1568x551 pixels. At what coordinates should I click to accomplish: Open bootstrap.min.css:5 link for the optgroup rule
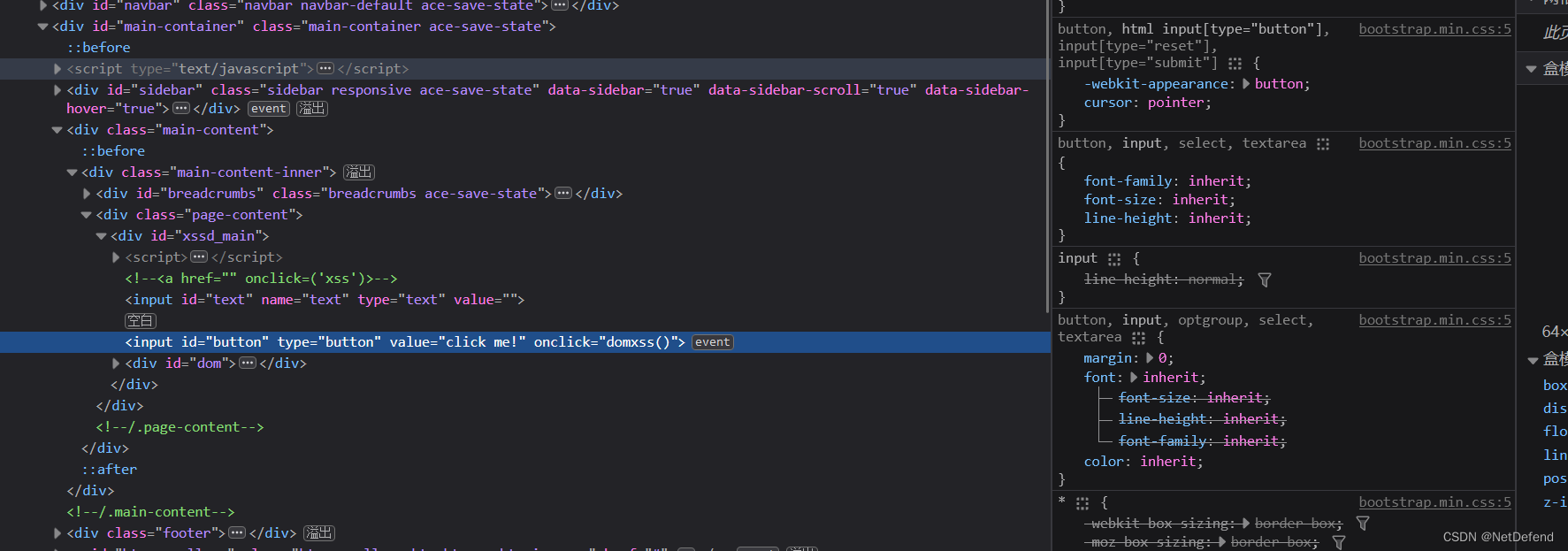pyautogui.click(x=1434, y=320)
